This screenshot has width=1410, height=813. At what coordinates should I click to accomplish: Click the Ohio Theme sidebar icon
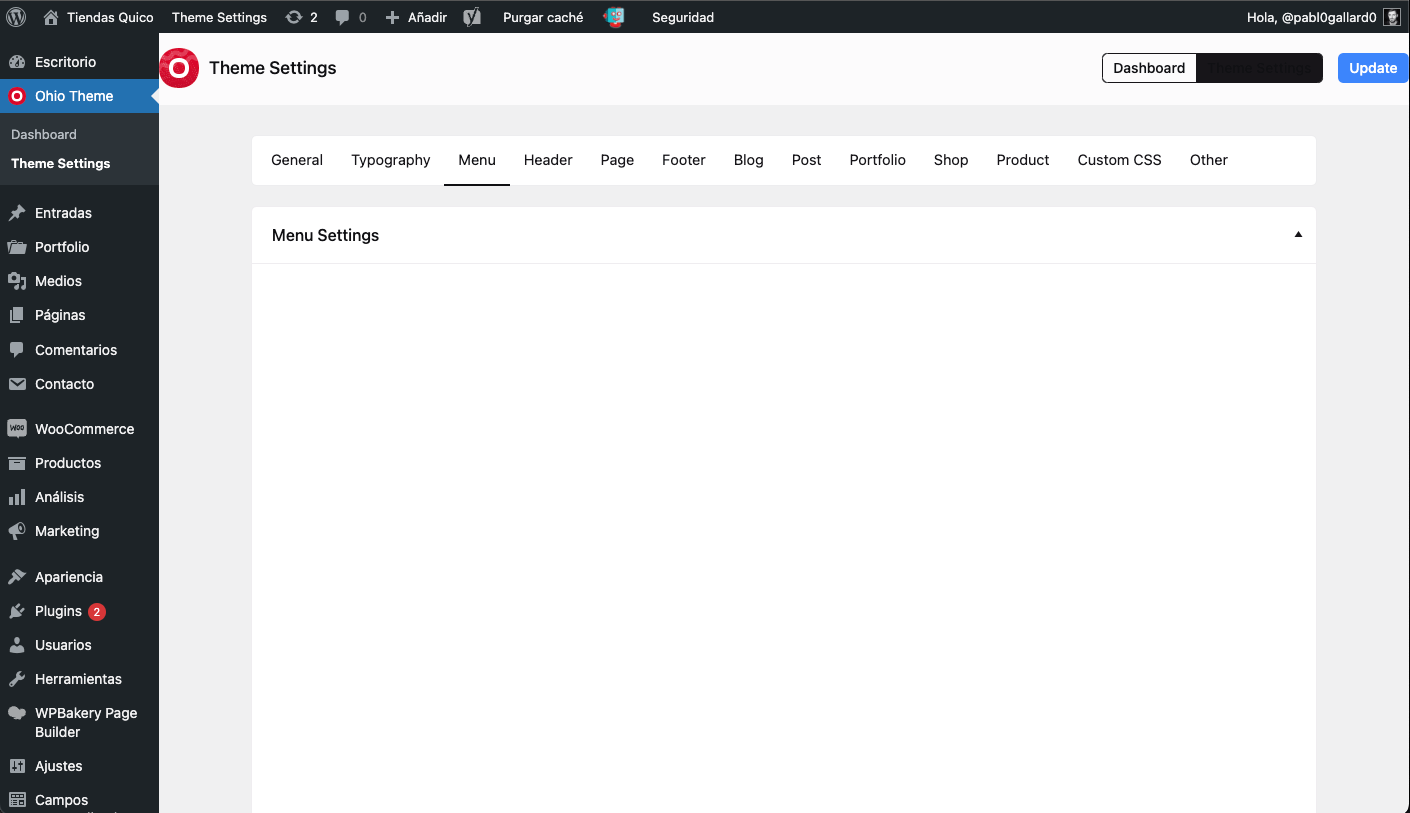click(x=17, y=96)
